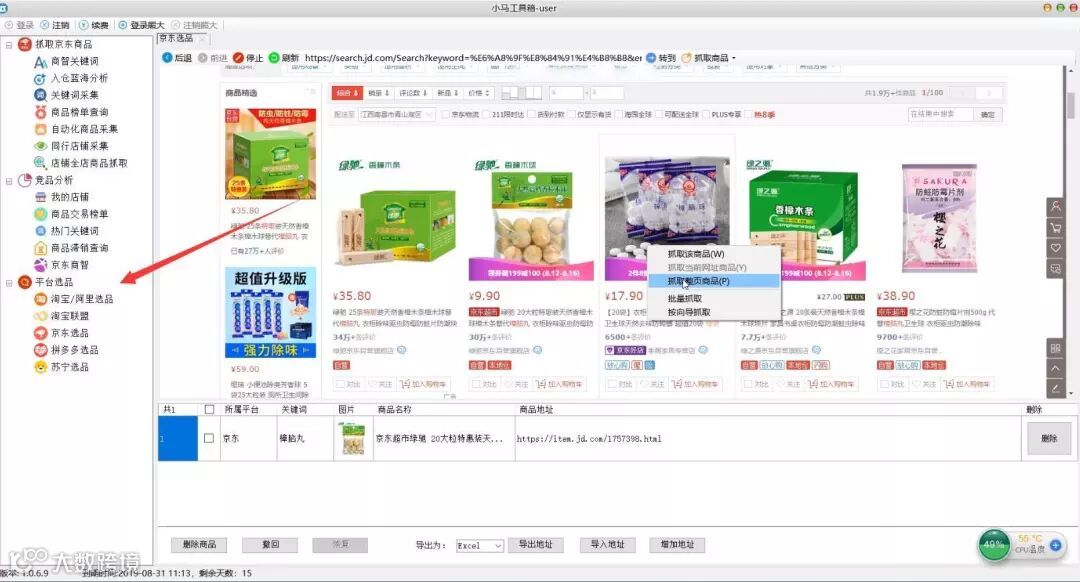
Task: Open 淘宝联盟 item
Action: pos(70,316)
